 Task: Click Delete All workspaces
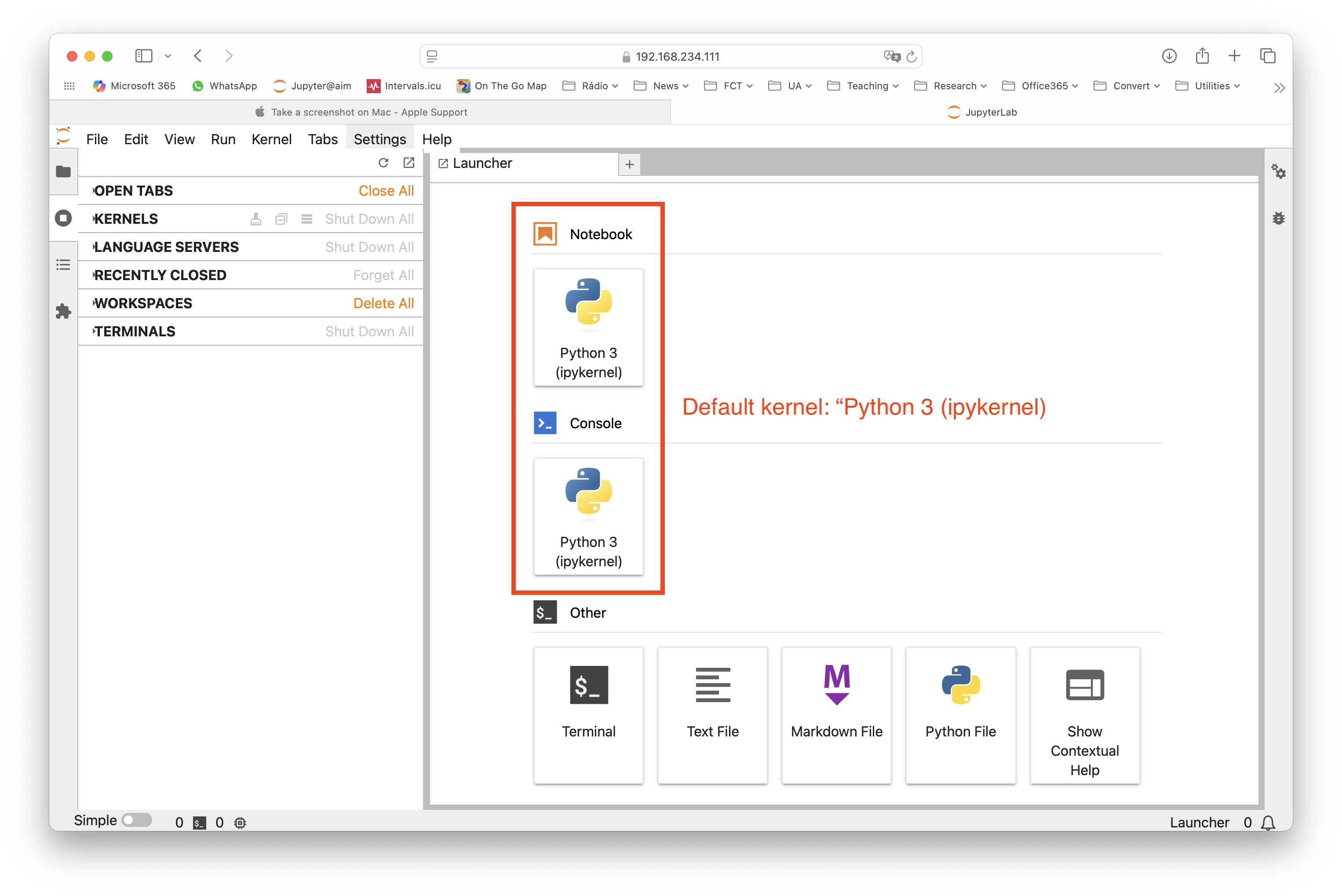383,303
